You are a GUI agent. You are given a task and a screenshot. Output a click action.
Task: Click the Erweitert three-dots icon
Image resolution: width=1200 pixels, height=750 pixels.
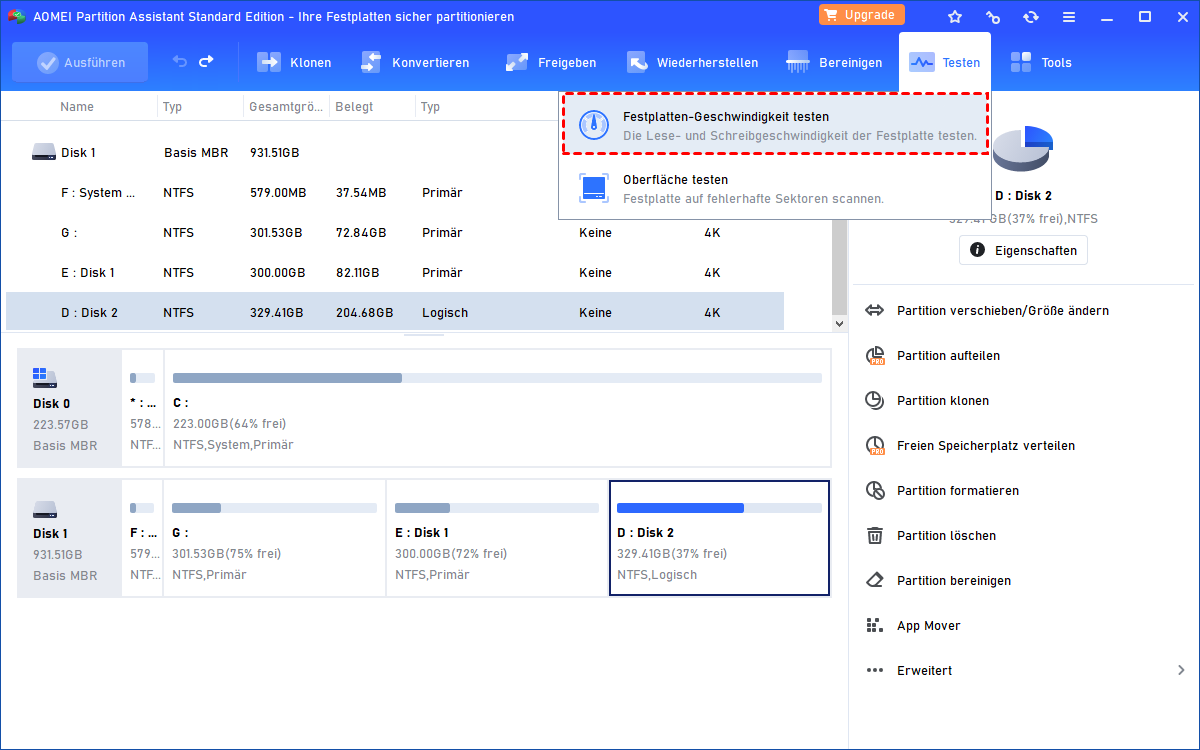point(875,671)
